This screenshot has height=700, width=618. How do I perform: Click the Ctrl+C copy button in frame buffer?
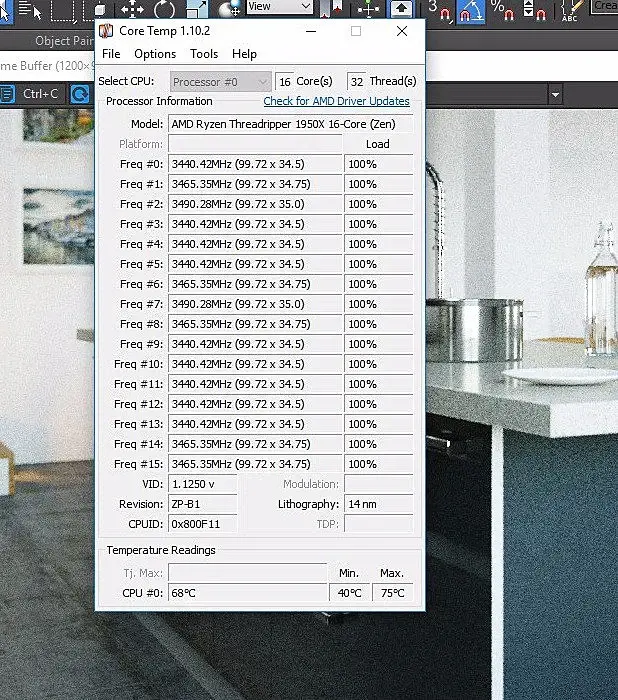pyautogui.click(x=40, y=94)
